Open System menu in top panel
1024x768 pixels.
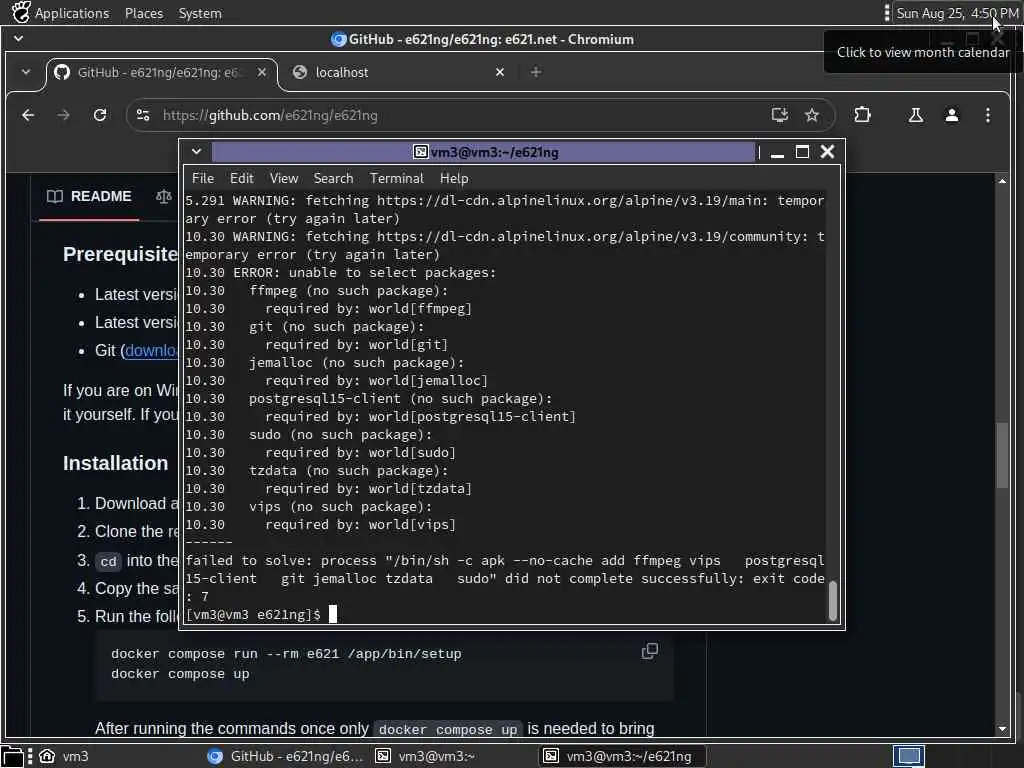200,13
